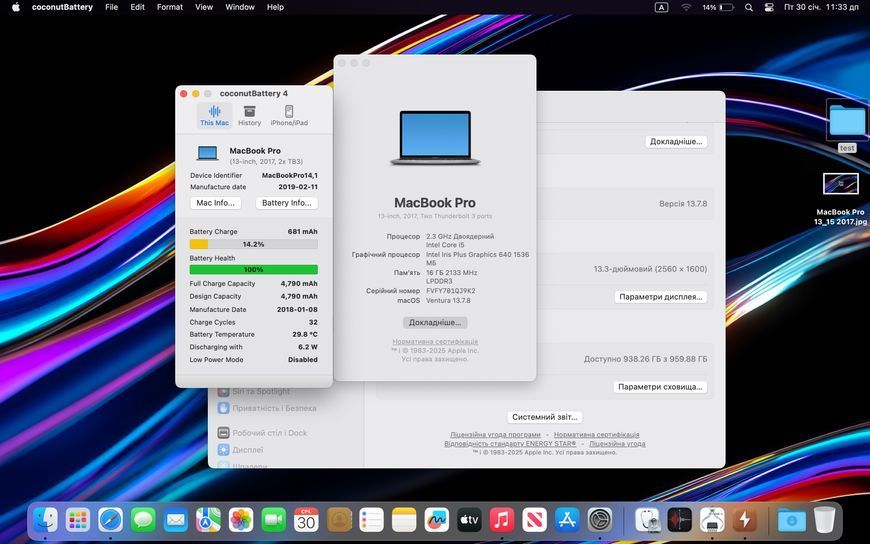Open Messages from the Dock
The height and width of the screenshot is (544, 870).
tap(143, 520)
